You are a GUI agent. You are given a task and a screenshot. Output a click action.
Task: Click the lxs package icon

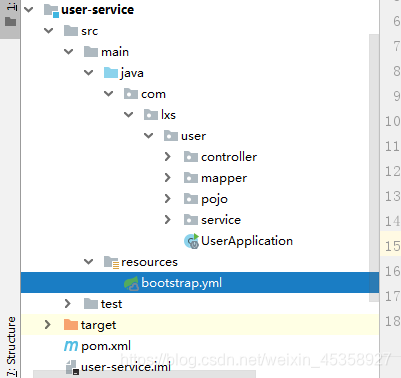coord(151,115)
